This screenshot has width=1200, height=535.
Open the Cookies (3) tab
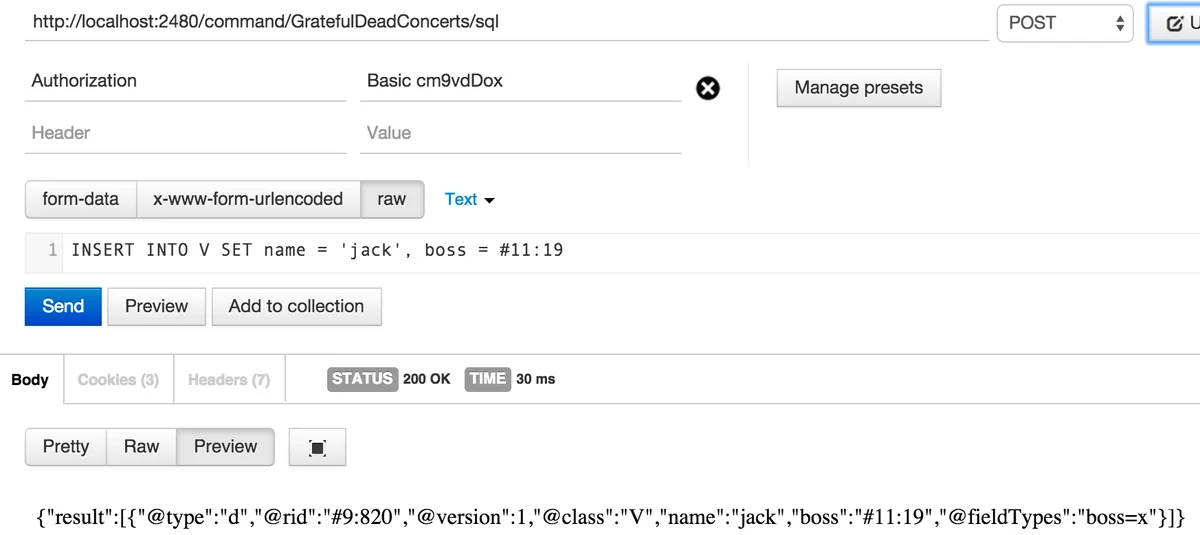(118, 379)
